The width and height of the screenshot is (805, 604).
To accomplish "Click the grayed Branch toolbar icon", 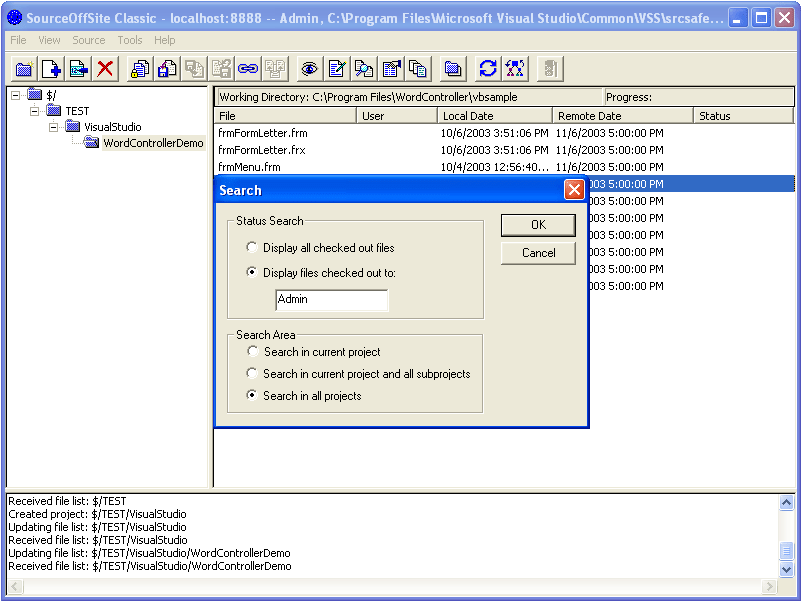I will tap(275, 69).
